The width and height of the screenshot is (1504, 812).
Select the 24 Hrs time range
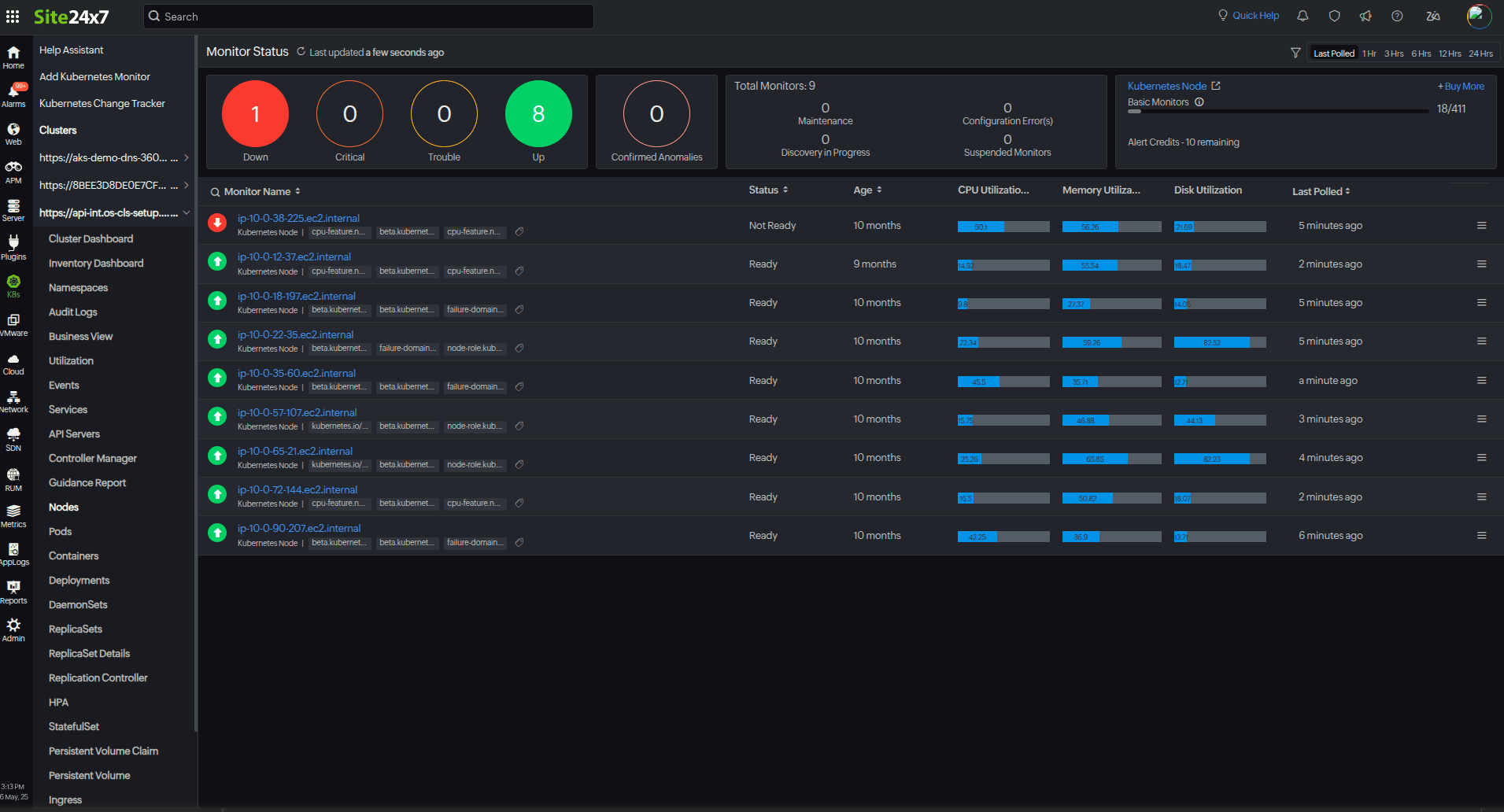[x=1480, y=54]
